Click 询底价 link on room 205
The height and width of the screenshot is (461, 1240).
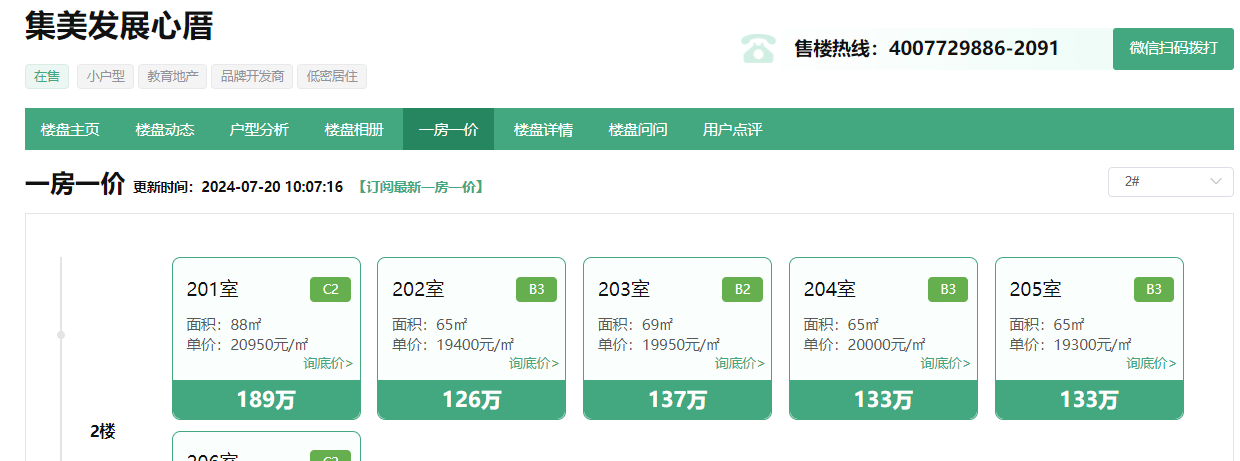pyautogui.click(x=1151, y=363)
